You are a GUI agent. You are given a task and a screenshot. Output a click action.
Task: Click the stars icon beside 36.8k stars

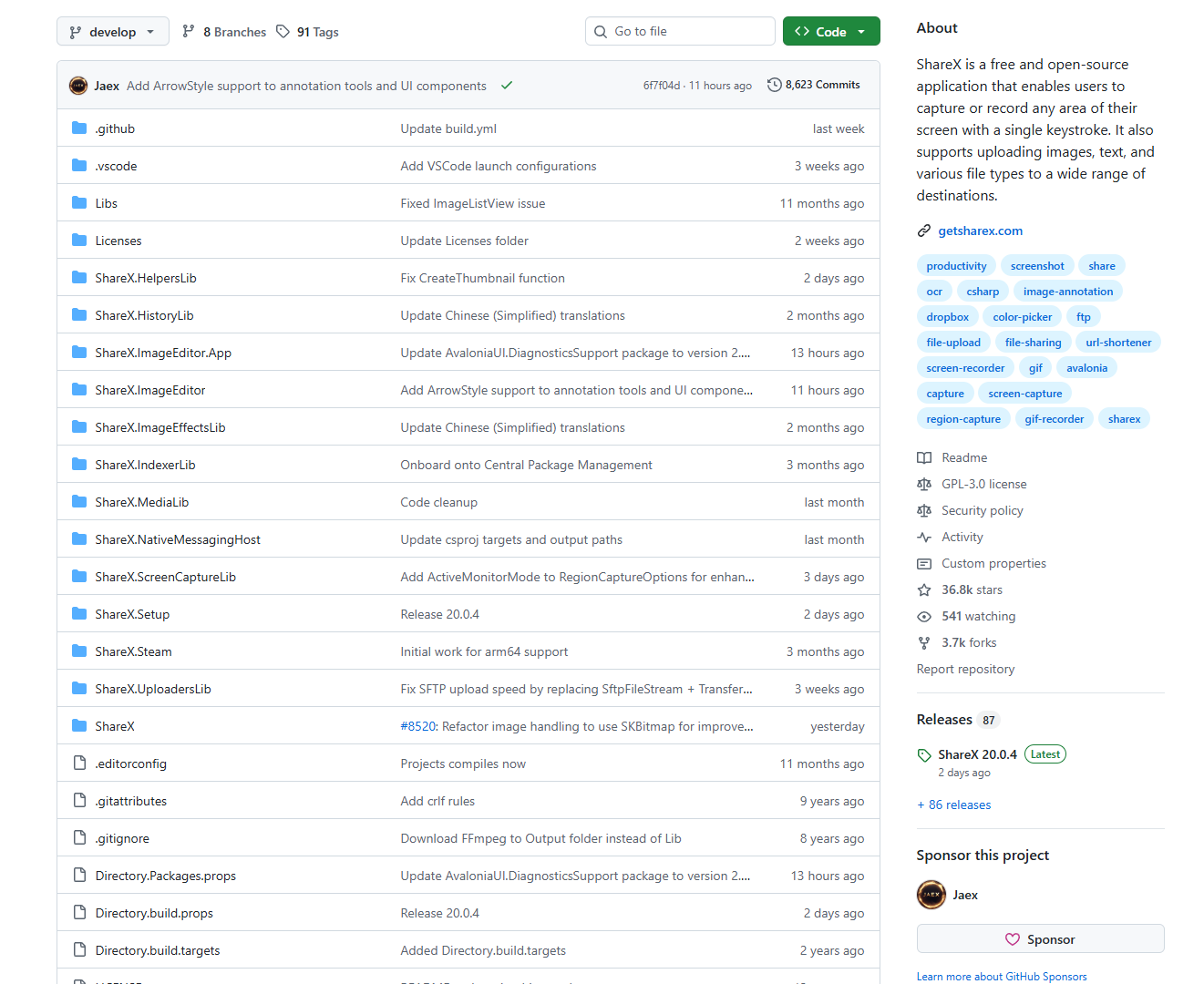924,589
